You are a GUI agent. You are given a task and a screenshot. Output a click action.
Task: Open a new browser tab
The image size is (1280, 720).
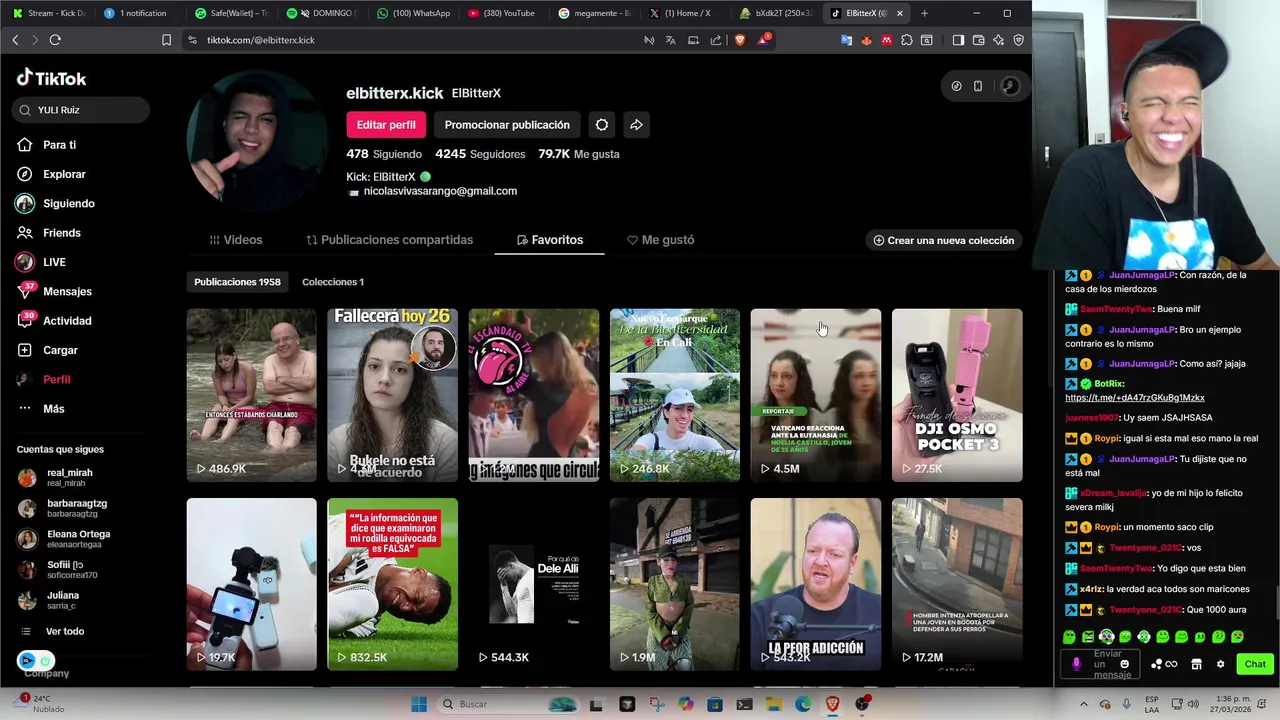point(924,13)
